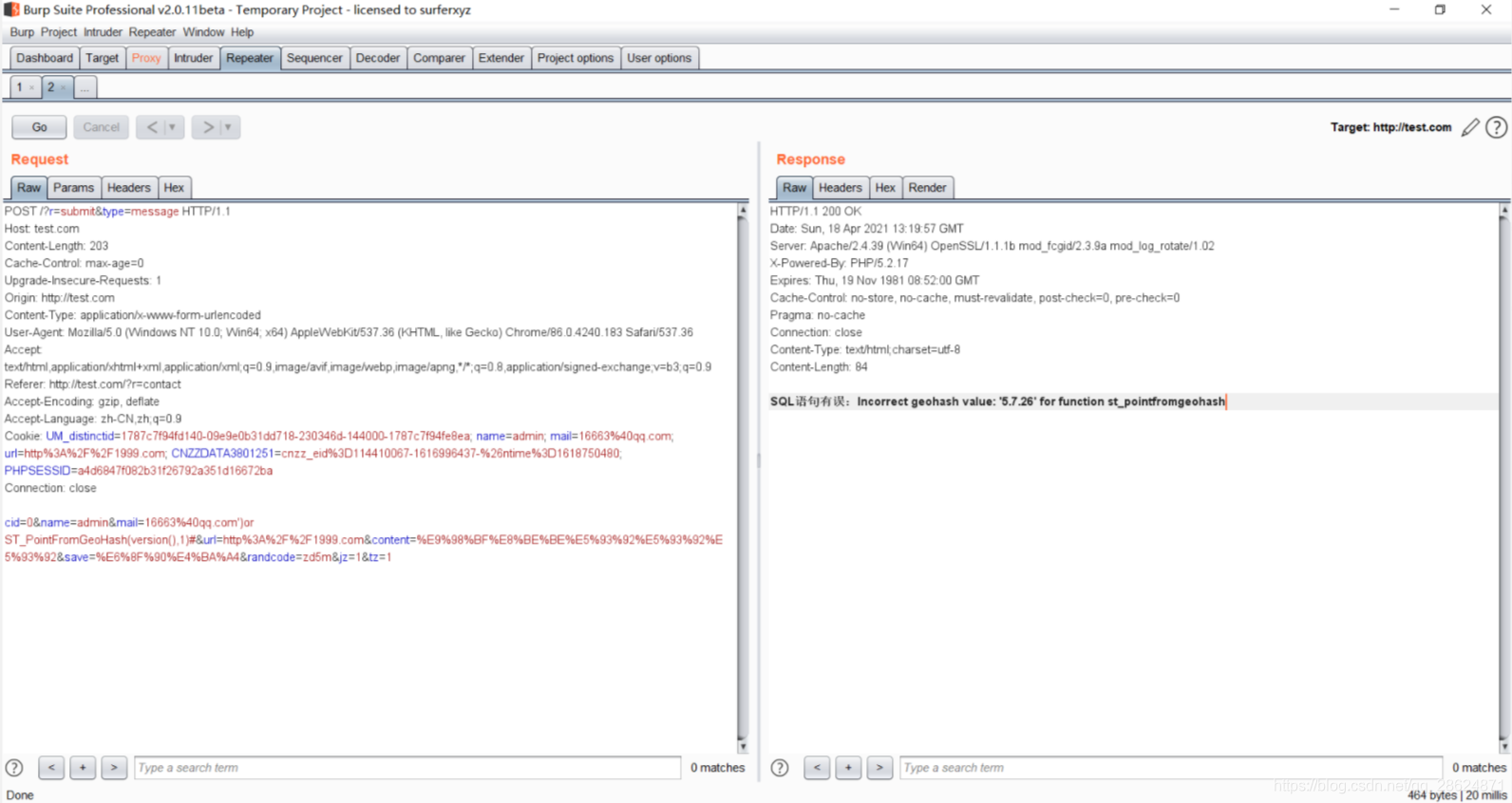Focus the request search term field
The height and width of the screenshot is (803, 1512).
pyautogui.click(x=407, y=768)
